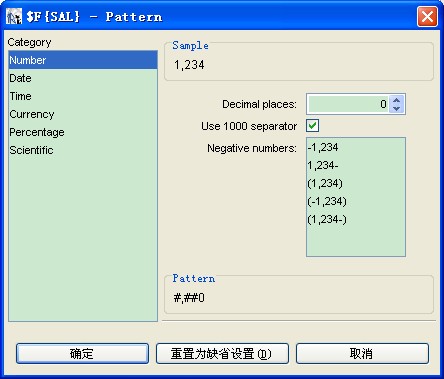Close the Pattern dialog window
444x379 pixels.
(427, 16)
